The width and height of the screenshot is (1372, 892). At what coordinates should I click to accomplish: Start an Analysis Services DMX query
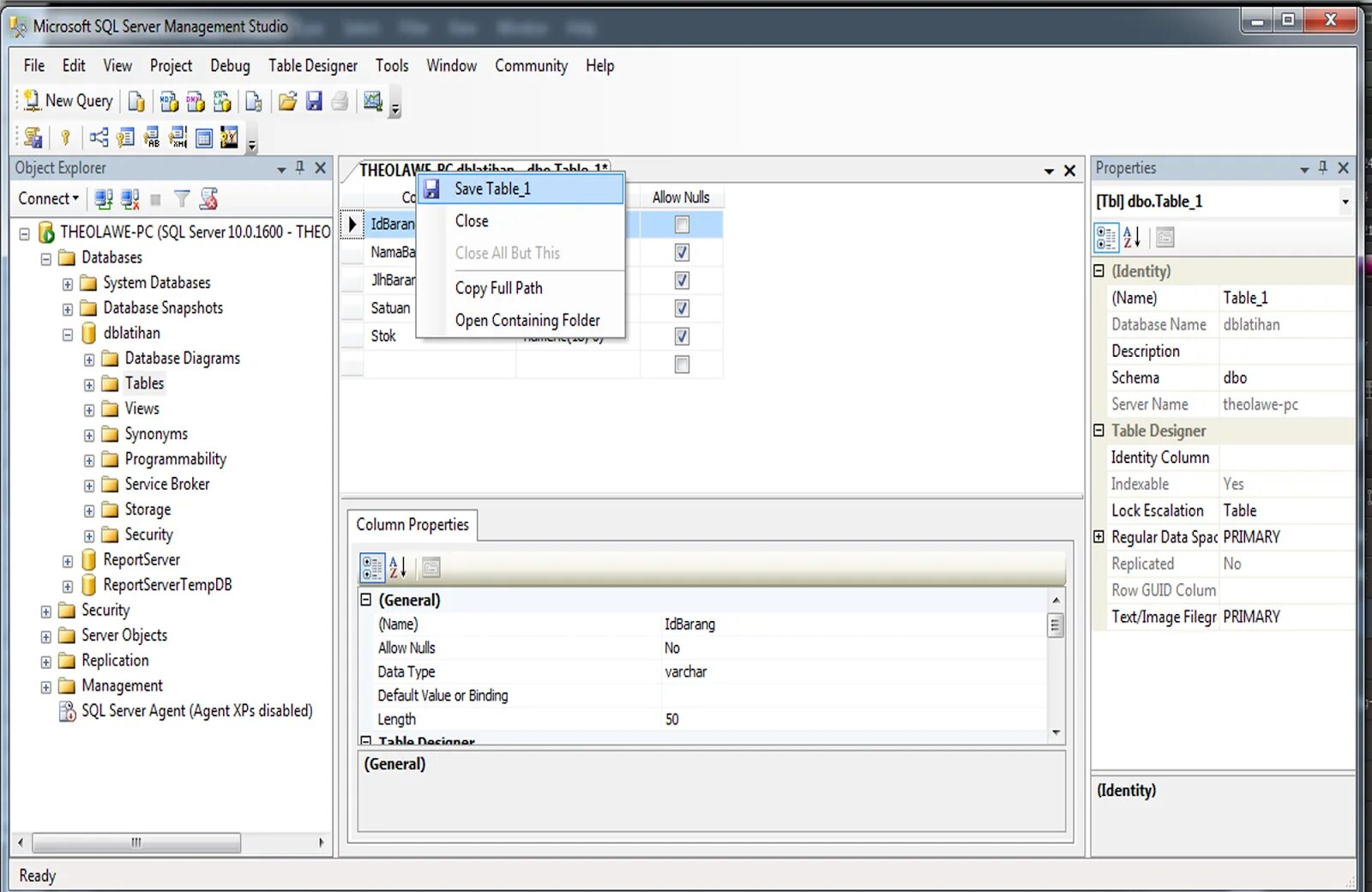tap(196, 102)
